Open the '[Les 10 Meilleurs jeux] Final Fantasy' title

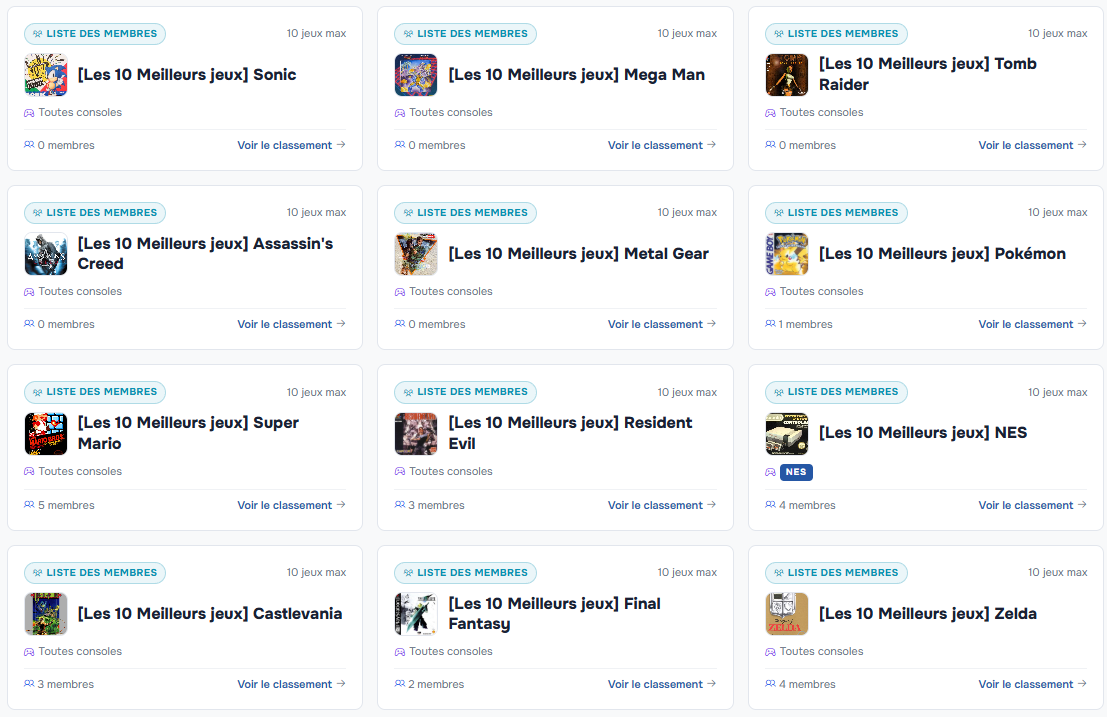(x=555, y=614)
